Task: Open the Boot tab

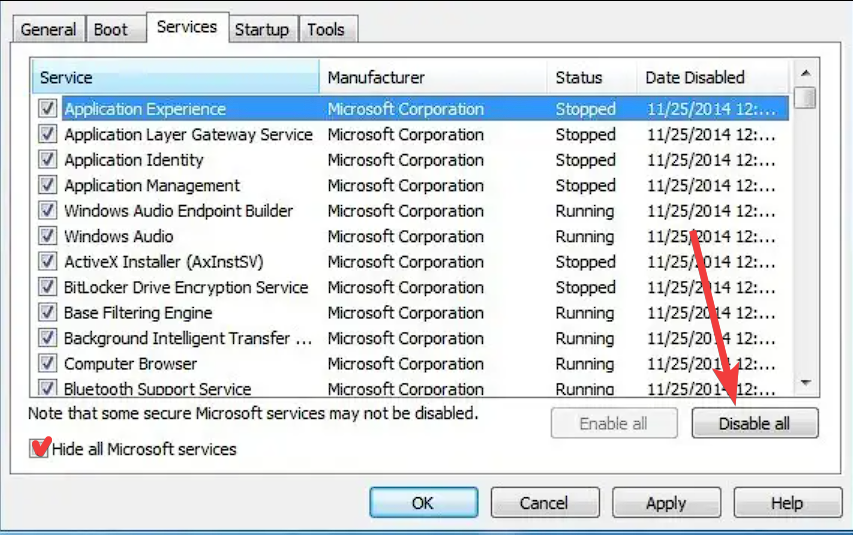Action: tap(110, 29)
